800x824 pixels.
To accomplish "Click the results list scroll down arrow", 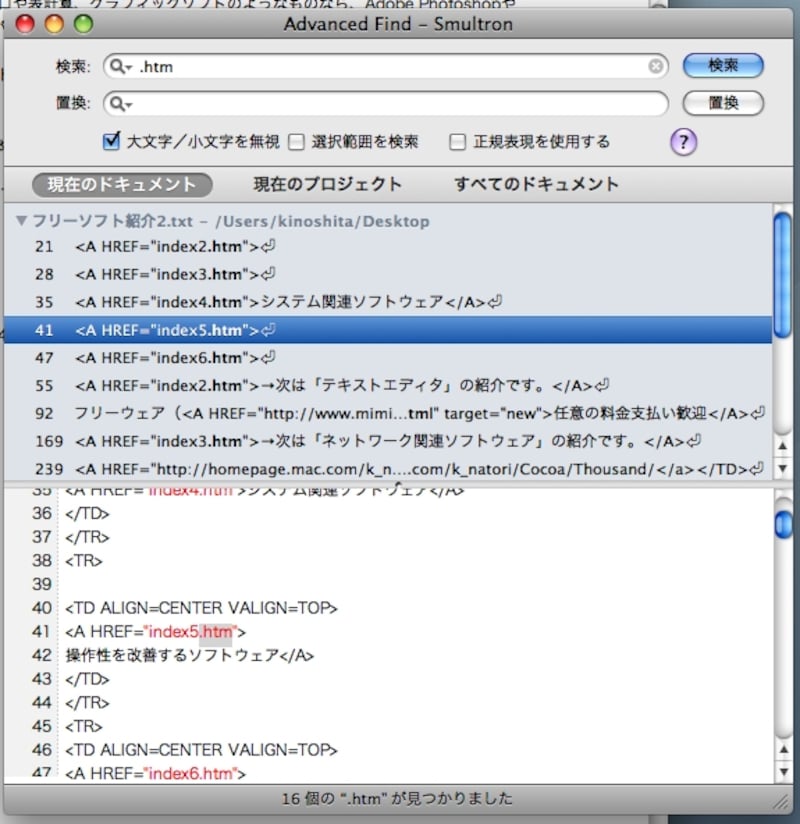I will coord(783,468).
